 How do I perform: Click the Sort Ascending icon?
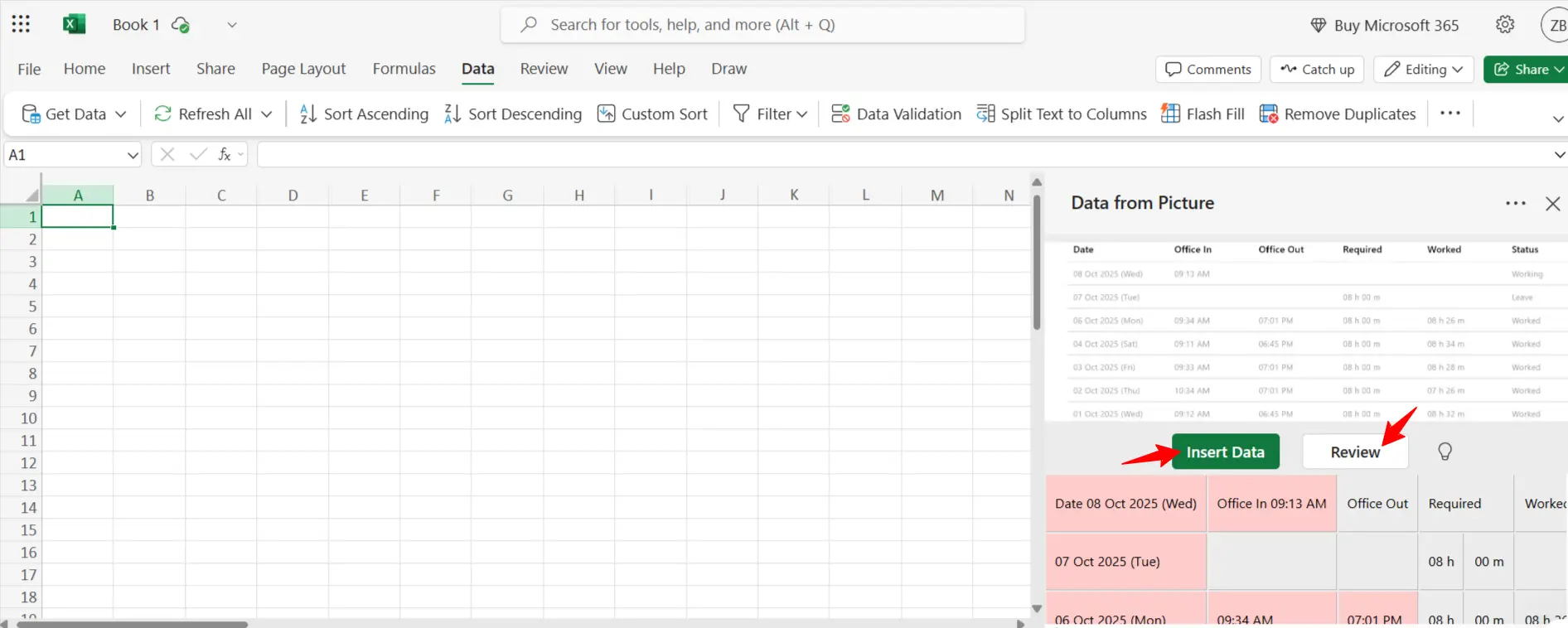coord(308,114)
